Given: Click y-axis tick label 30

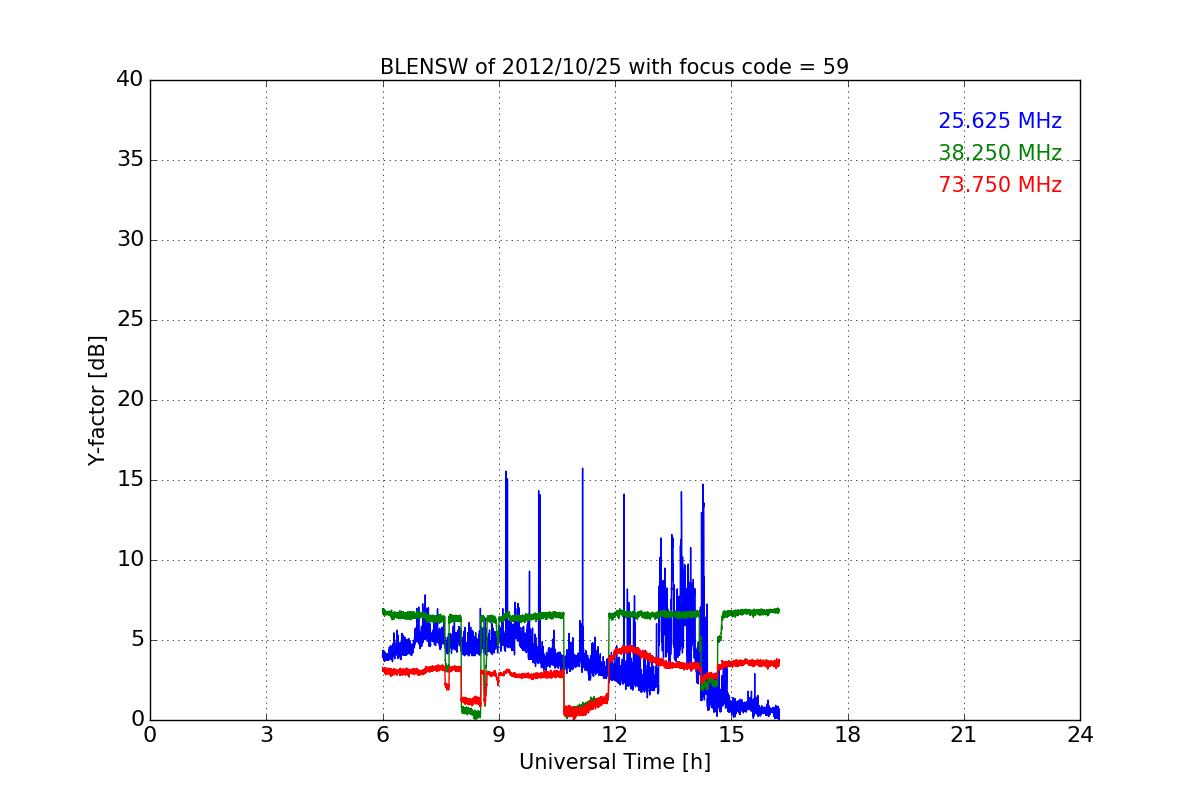Looking at the screenshot, I should [130, 240].
